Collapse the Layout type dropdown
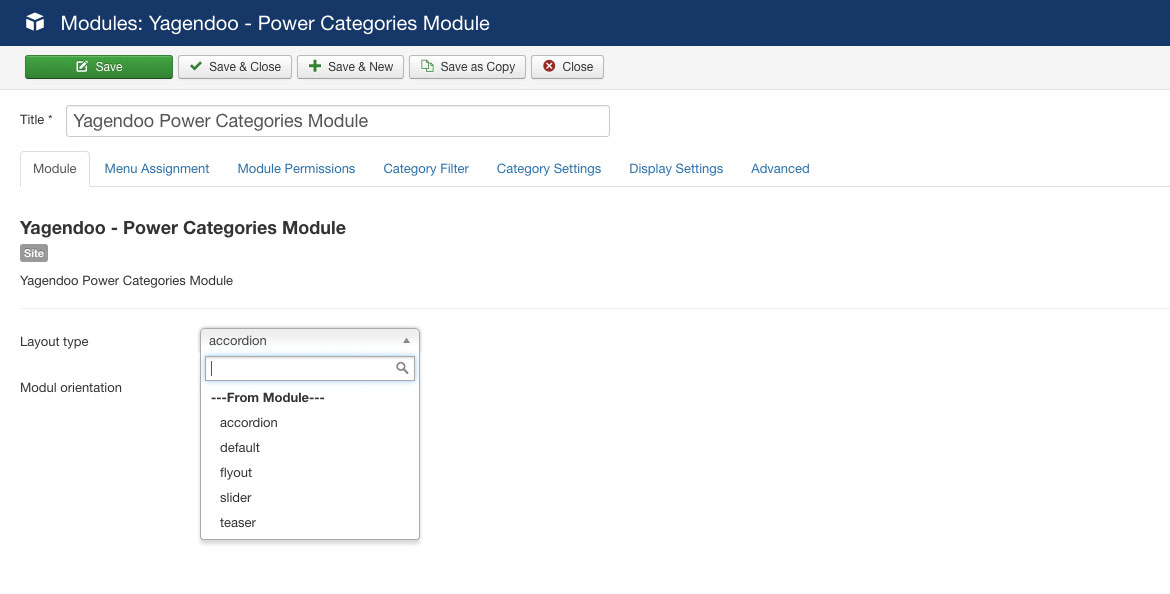Screen dimensions: 1170x594 tap(310, 341)
